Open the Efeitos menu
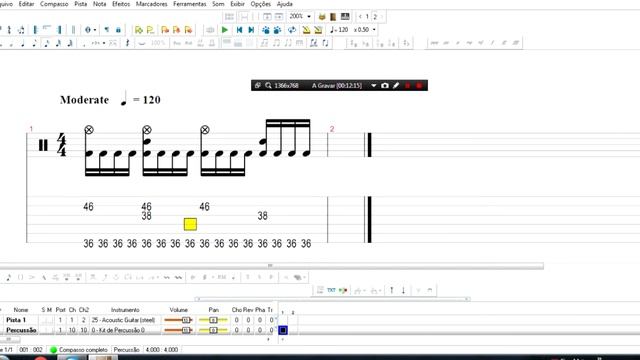 pos(121,4)
